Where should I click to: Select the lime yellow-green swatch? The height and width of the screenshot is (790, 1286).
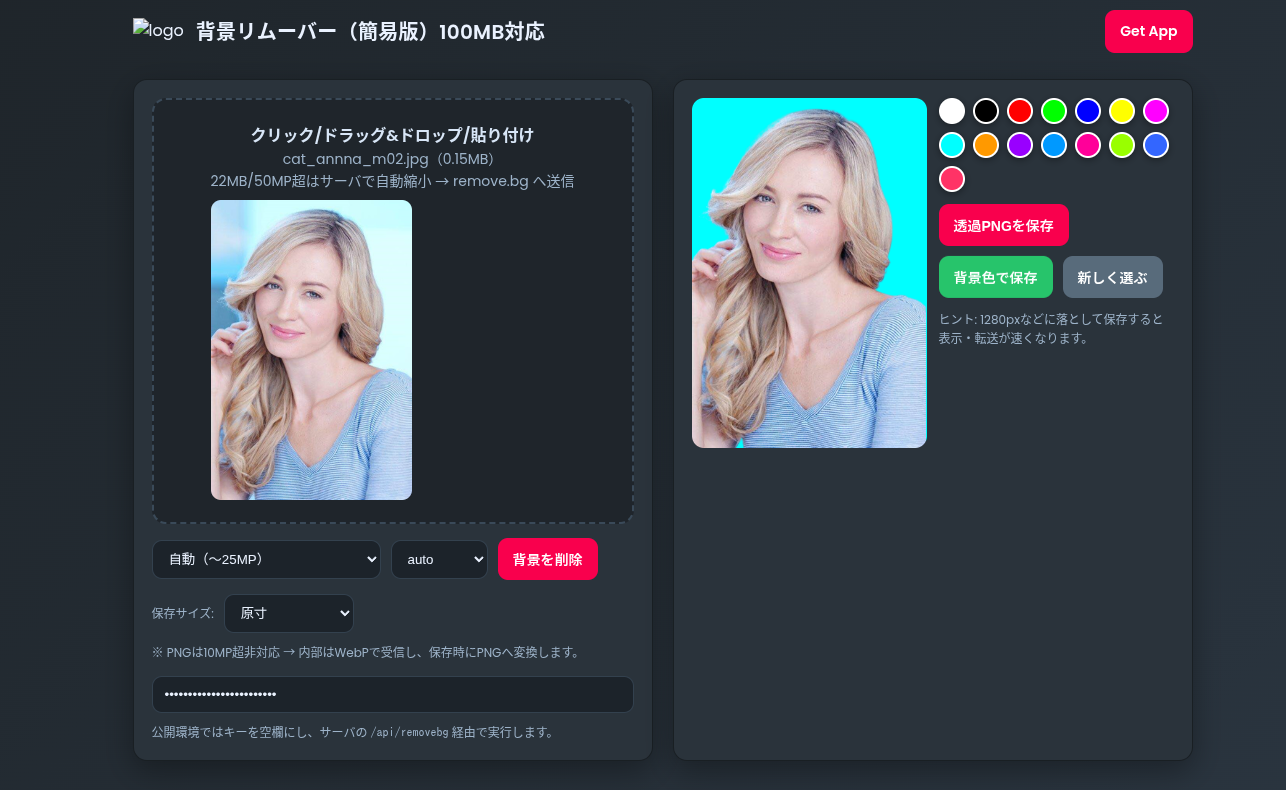[x=1122, y=145]
